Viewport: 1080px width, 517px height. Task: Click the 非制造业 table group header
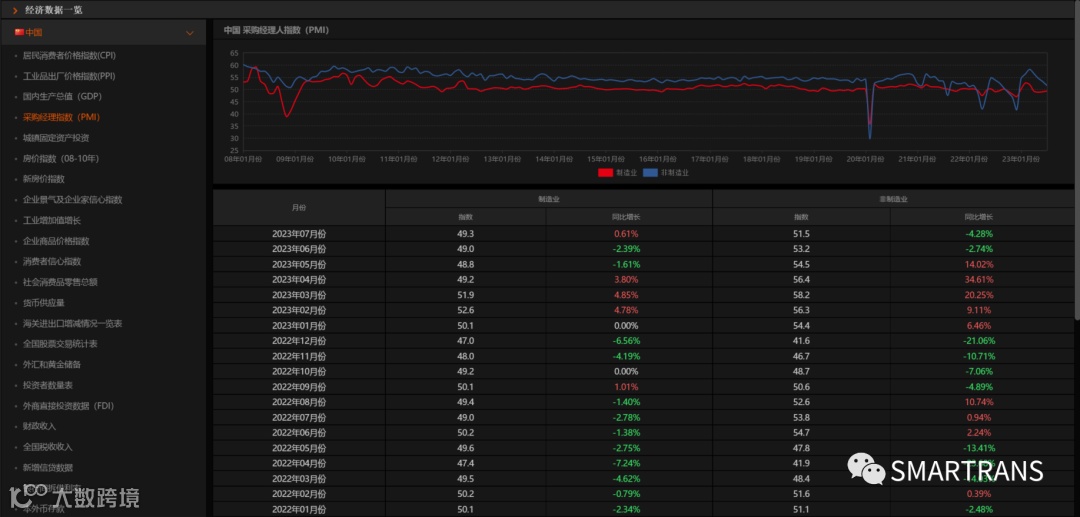coord(893,199)
